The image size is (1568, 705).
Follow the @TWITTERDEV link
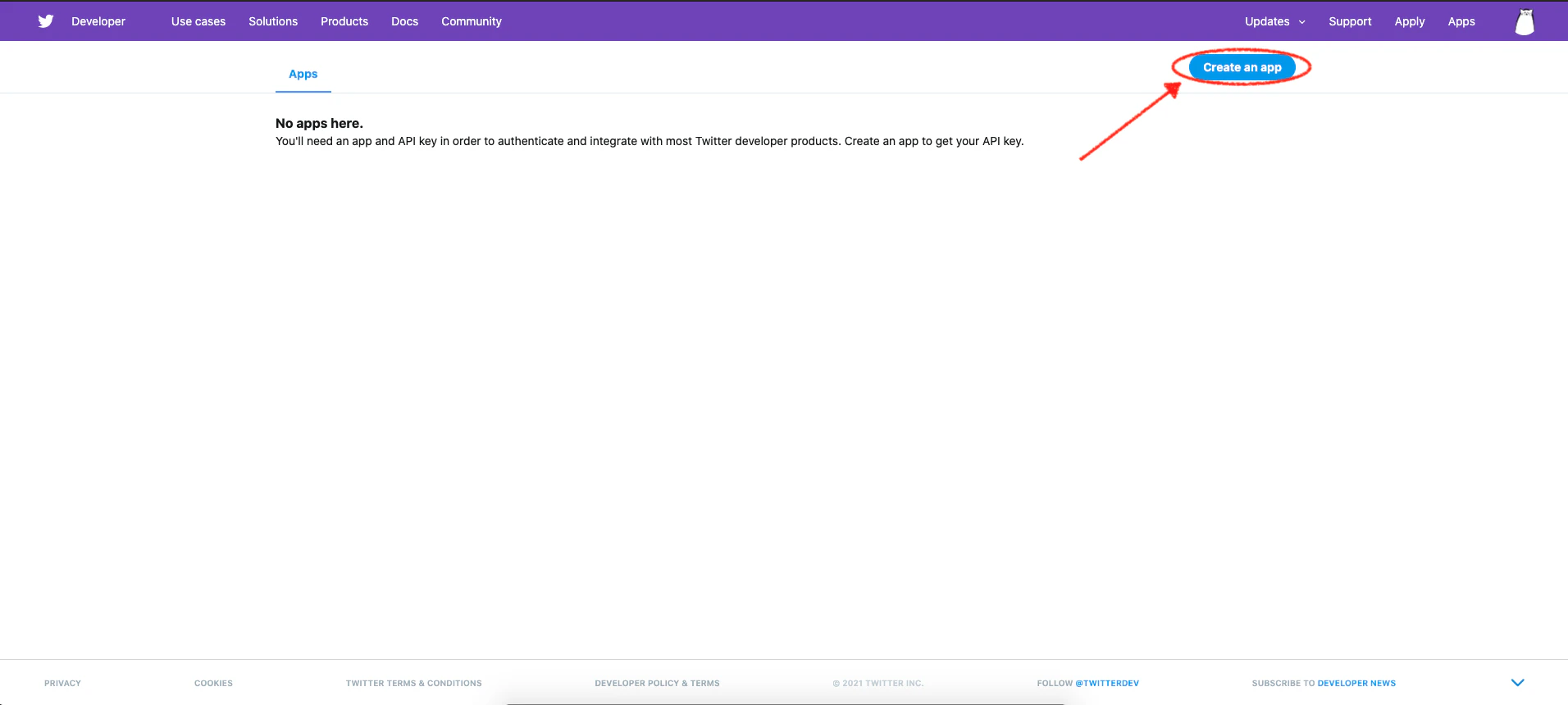point(1107,683)
